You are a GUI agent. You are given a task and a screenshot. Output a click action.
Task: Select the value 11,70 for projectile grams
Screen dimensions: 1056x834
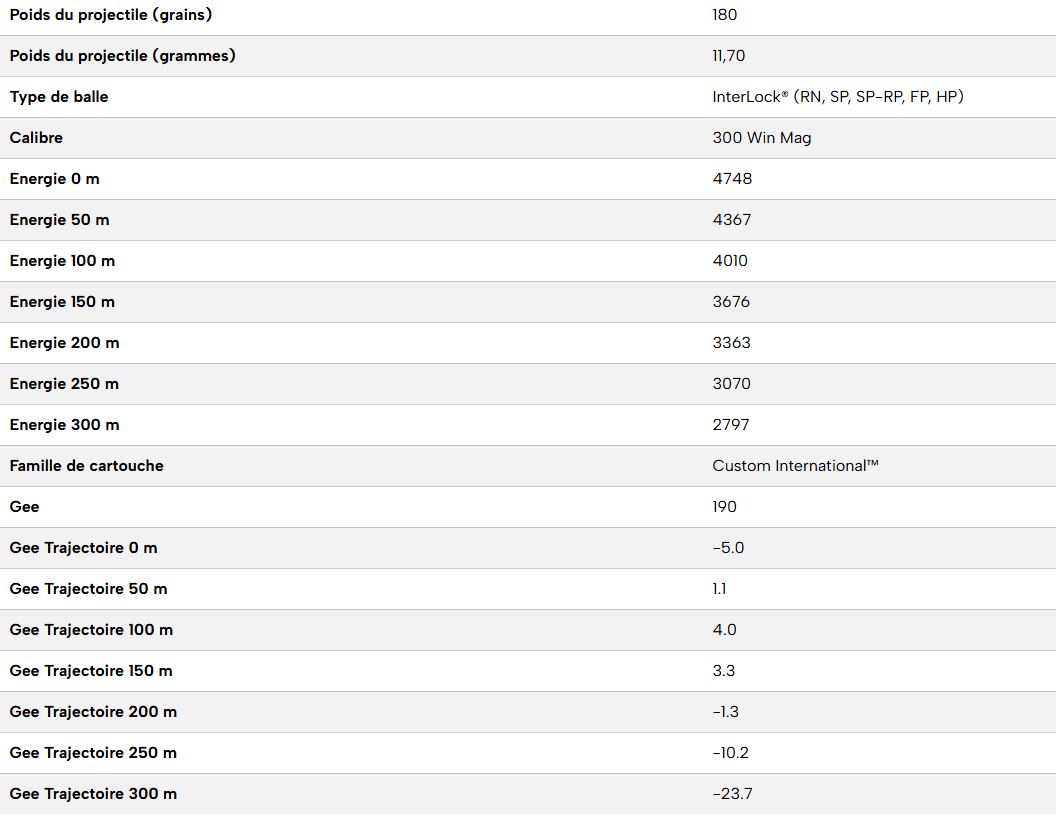(729, 56)
